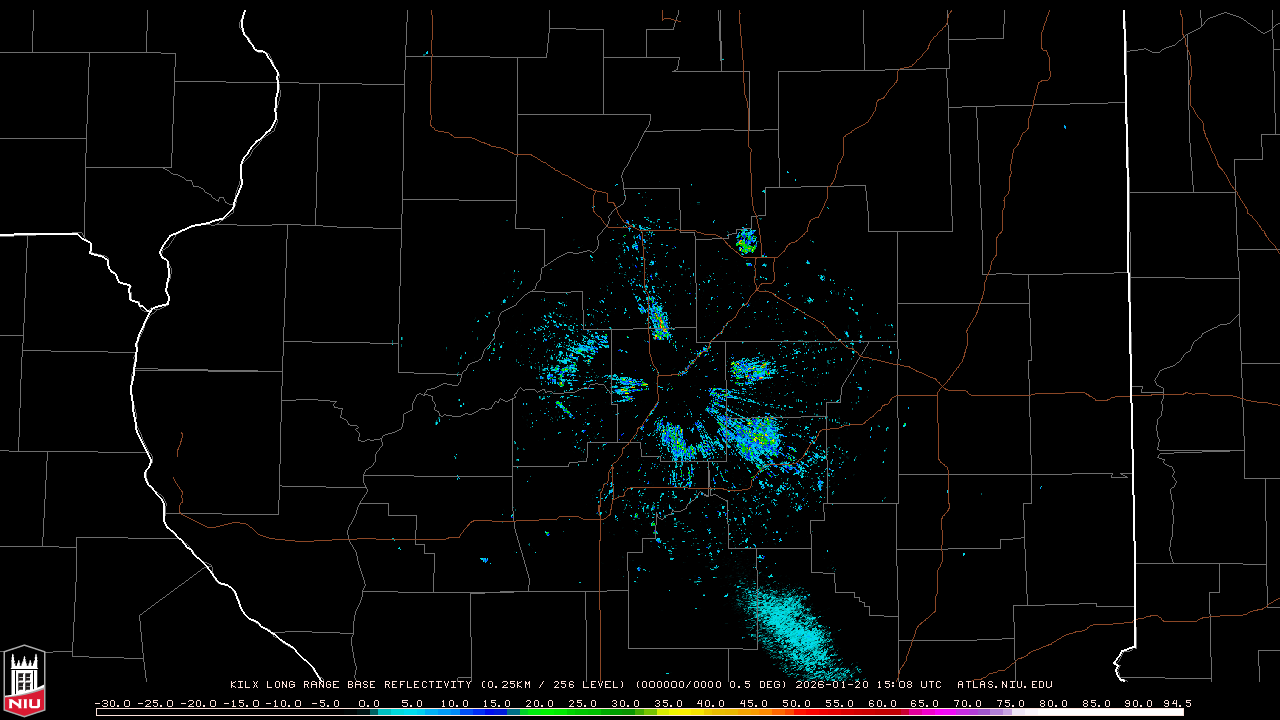Click the echo patch northeast of radar center

[x=750, y=370]
